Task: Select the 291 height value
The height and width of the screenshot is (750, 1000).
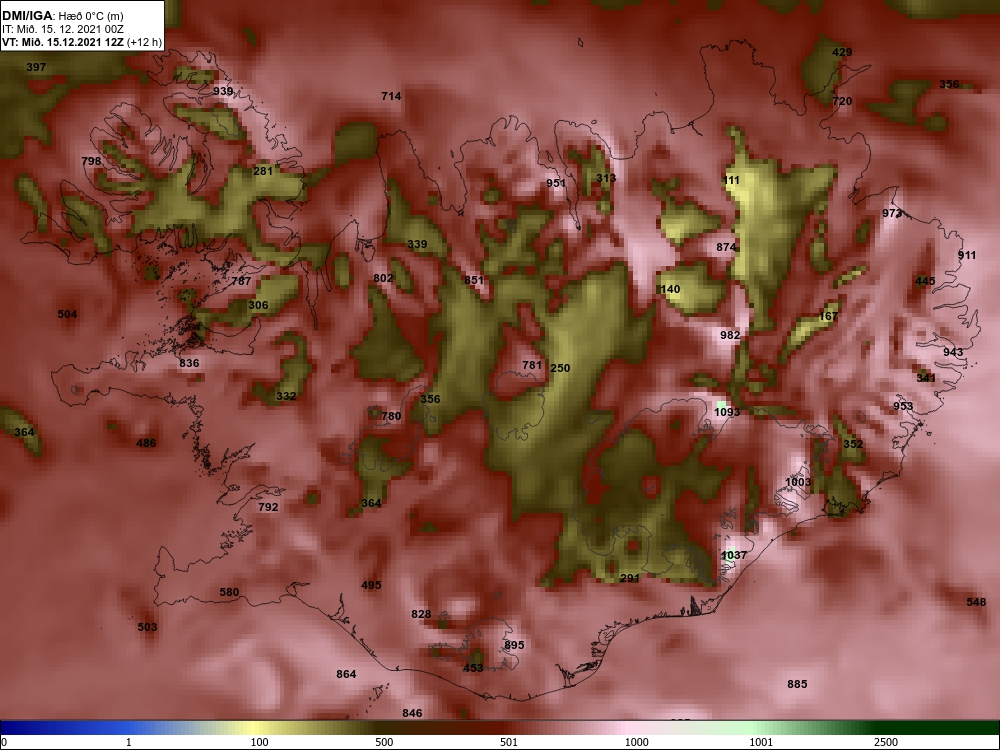Action: coord(629,578)
